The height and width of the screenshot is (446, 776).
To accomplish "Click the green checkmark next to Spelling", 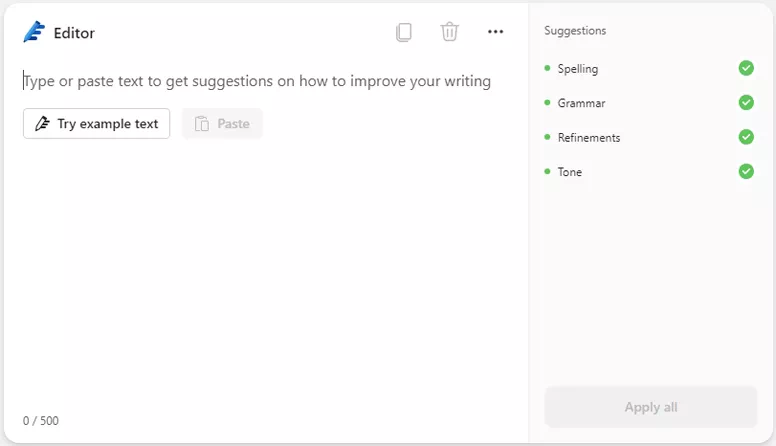I will point(746,68).
